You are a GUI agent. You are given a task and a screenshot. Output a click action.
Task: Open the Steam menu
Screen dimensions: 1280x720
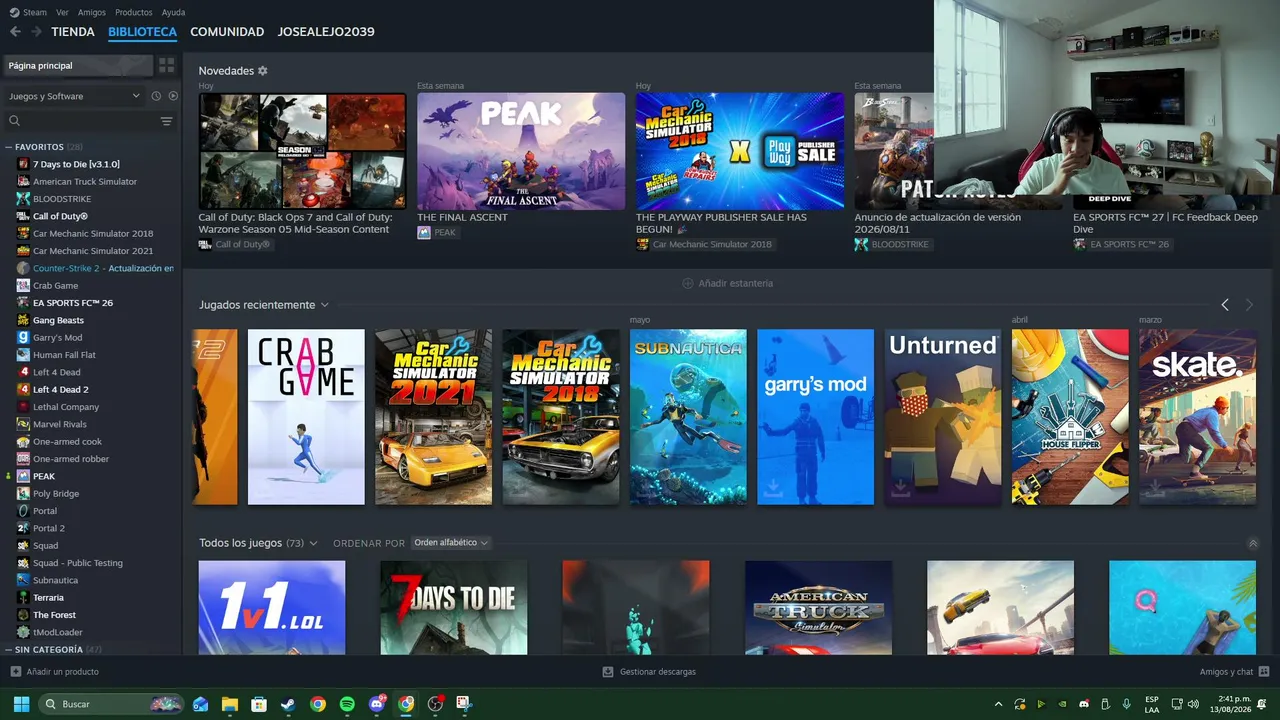(35, 12)
